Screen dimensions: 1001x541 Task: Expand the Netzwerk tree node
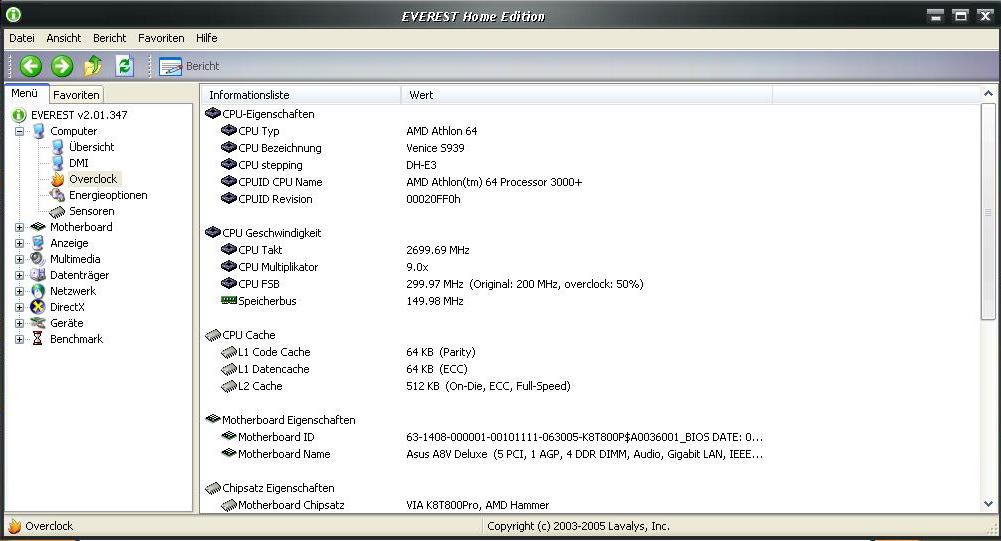click(20, 291)
